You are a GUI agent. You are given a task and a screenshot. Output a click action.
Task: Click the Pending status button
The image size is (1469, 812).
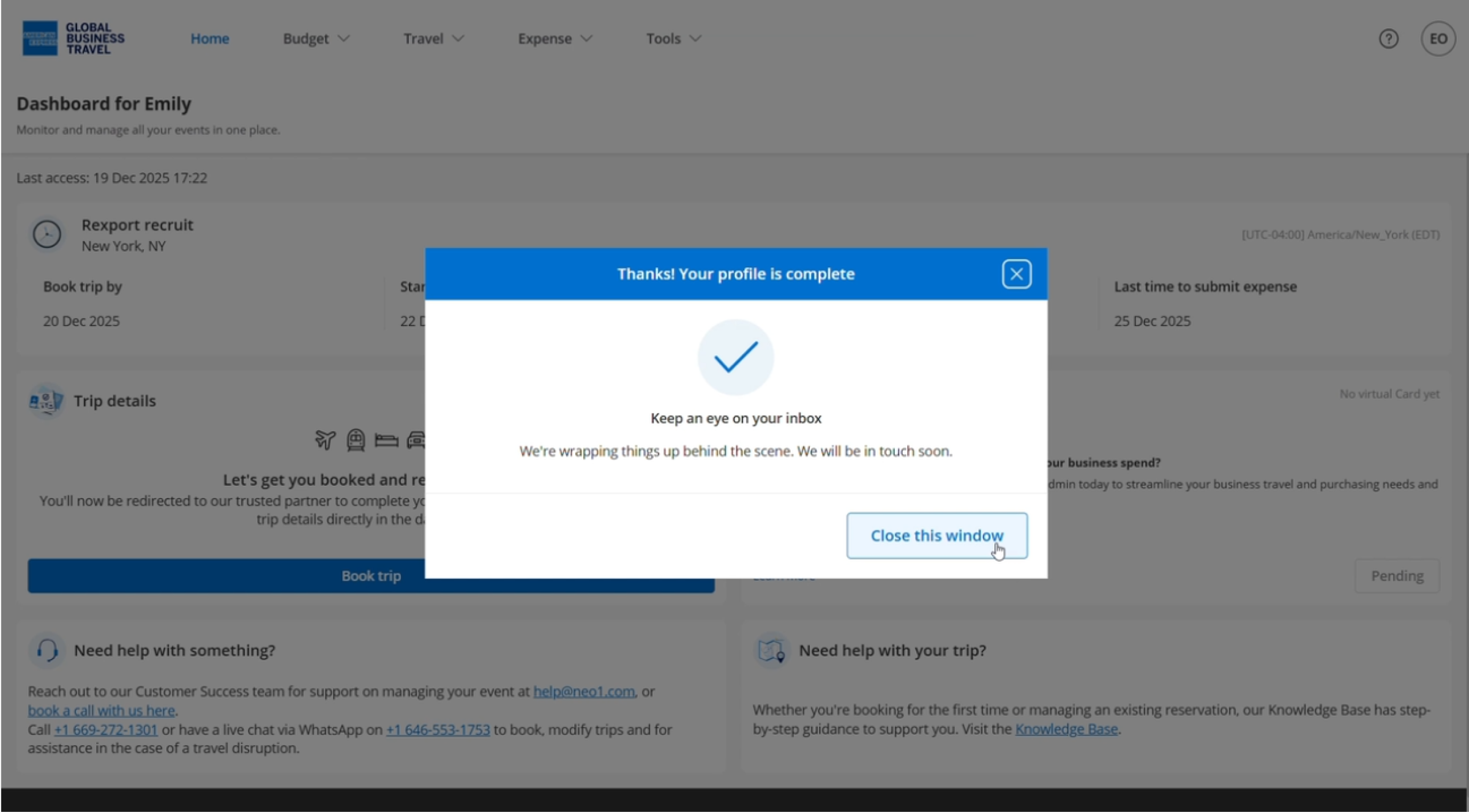click(1397, 576)
